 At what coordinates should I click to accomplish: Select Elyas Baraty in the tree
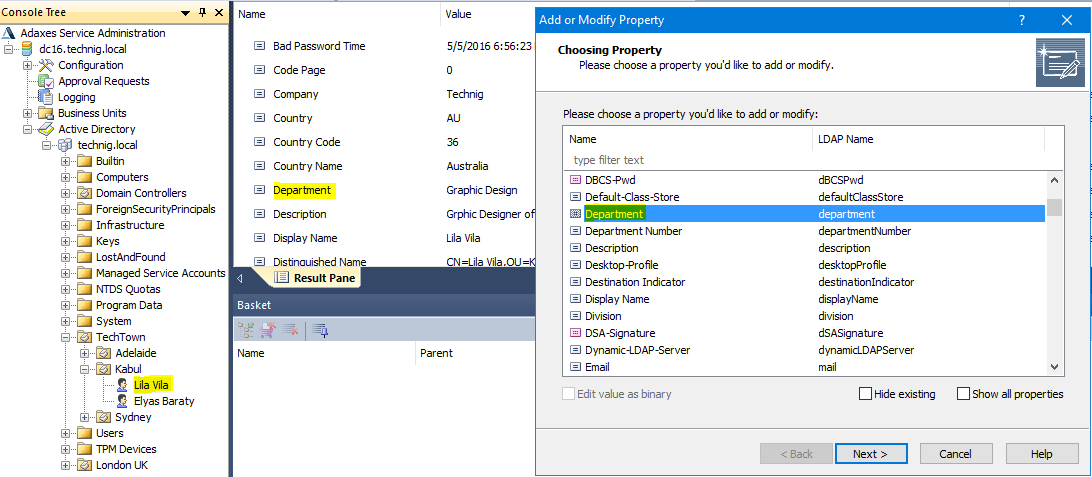pyautogui.click(x=164, y=400)
